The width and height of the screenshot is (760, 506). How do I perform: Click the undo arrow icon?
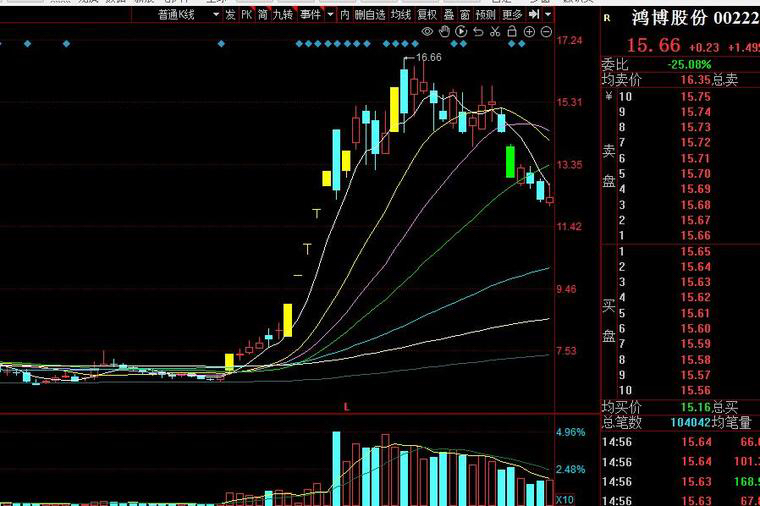tap(478, 32)
